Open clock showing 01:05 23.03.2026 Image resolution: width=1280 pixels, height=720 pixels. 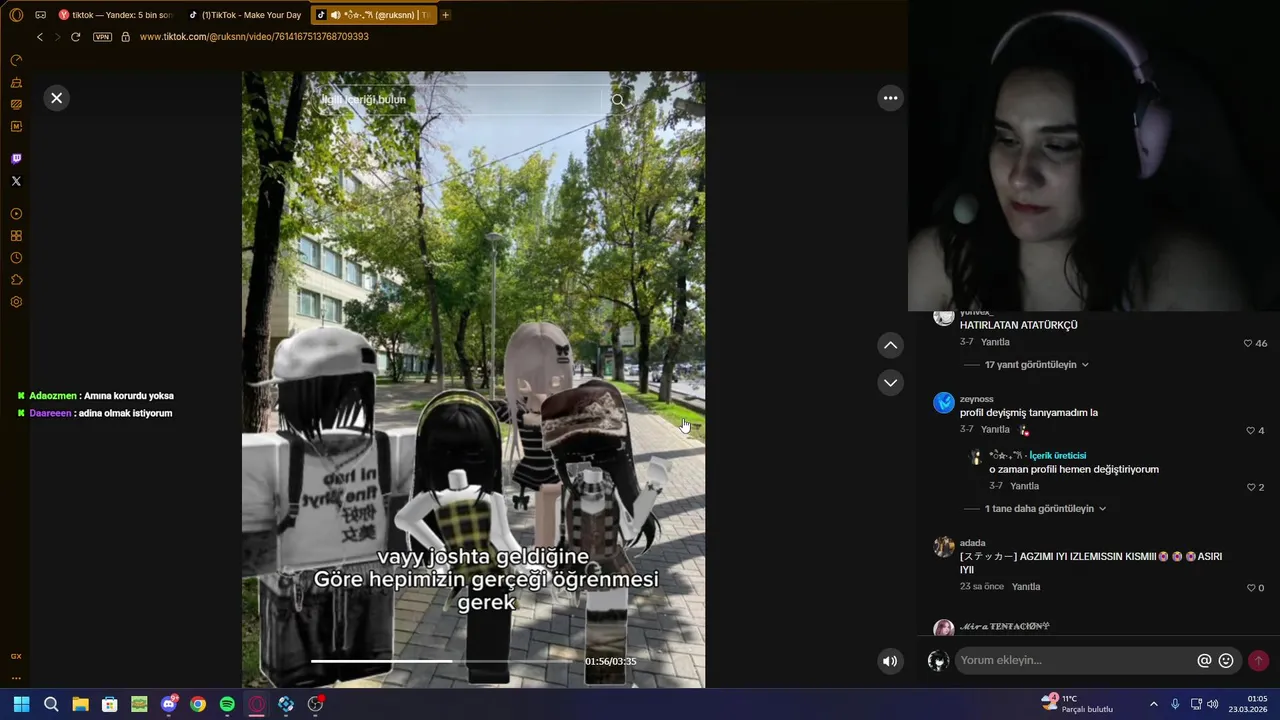[x=1250, y=704]
